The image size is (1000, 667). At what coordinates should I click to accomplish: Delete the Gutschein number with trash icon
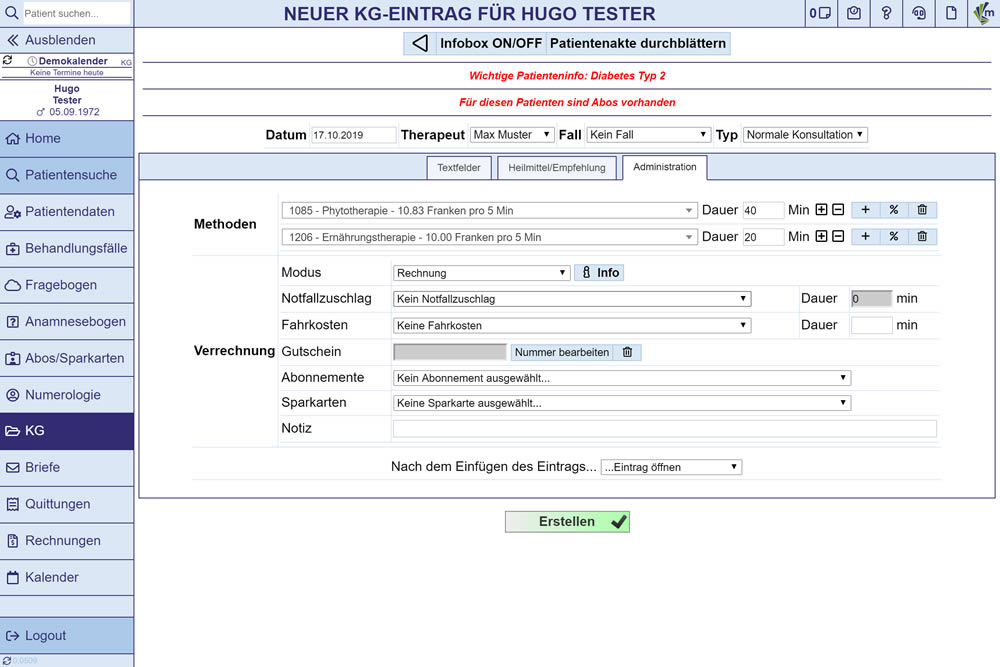tap(627, 352)
